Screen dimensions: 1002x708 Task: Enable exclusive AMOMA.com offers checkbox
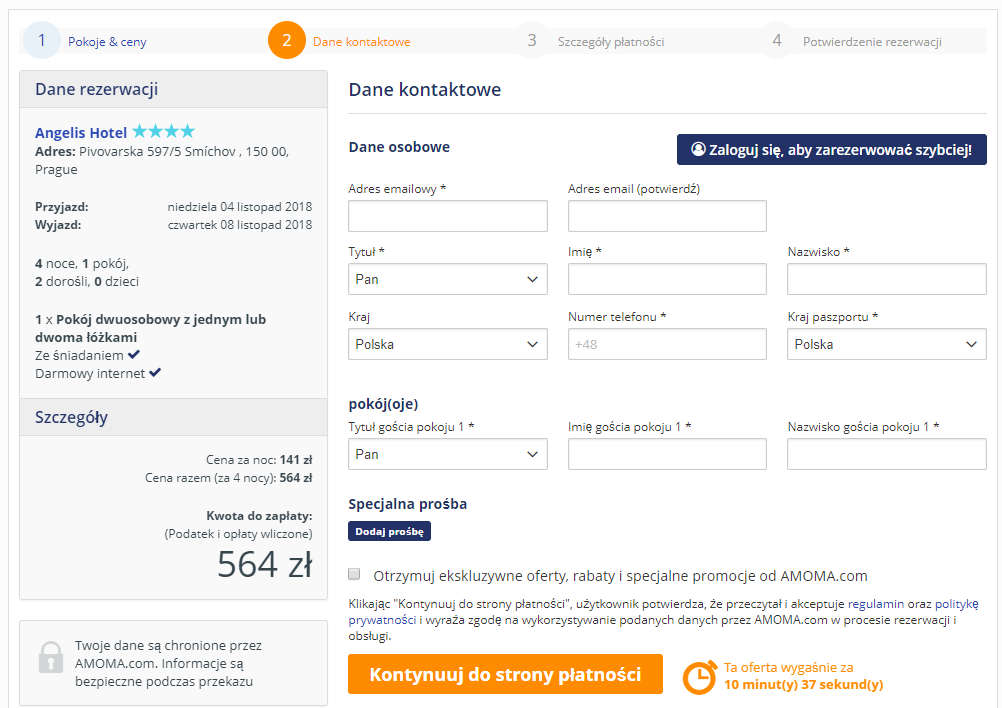click(354, 575)
